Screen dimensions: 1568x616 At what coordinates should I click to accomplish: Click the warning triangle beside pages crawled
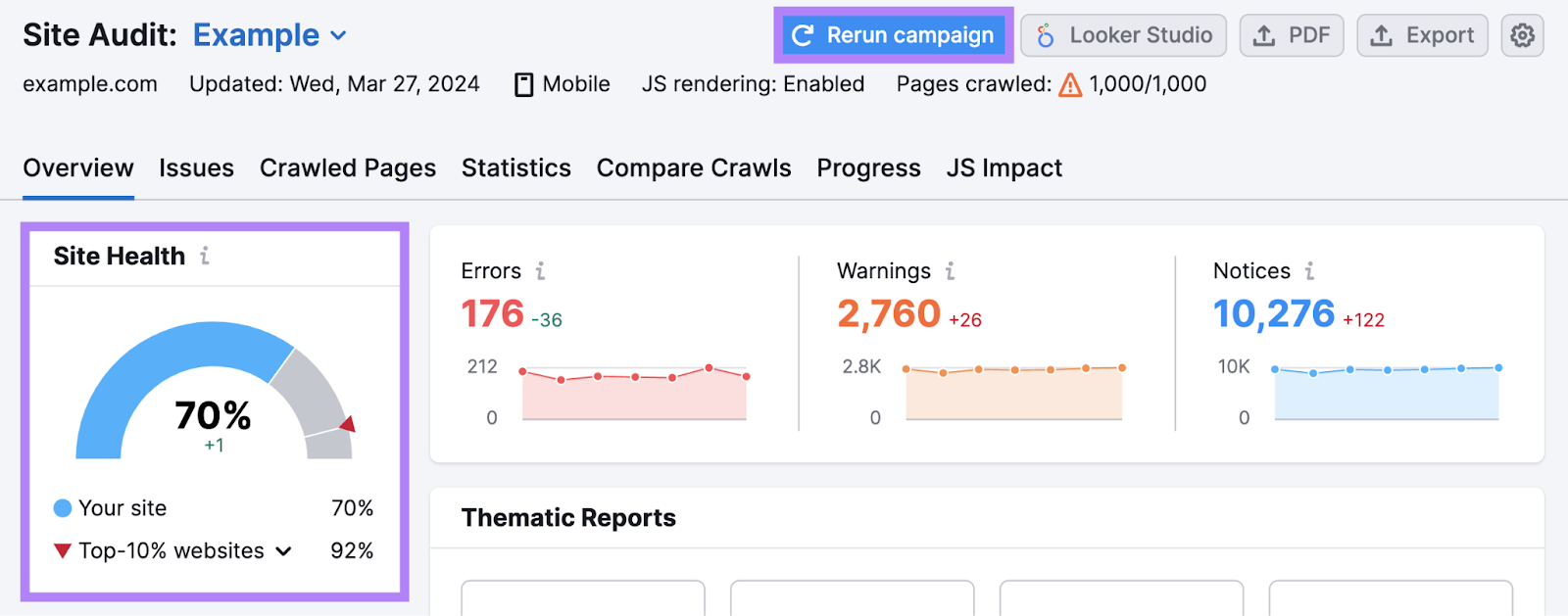click(x=1068, y=84)
